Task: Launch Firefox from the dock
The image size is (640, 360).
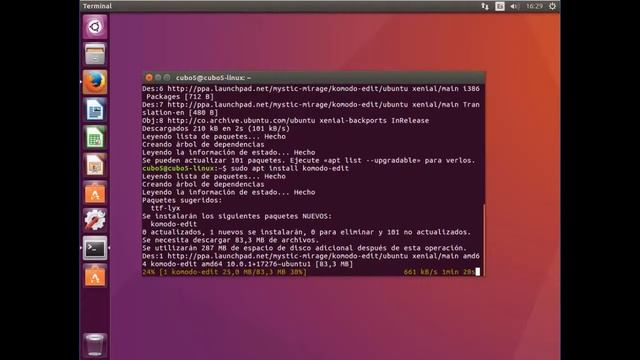Action: click(95, 82)
